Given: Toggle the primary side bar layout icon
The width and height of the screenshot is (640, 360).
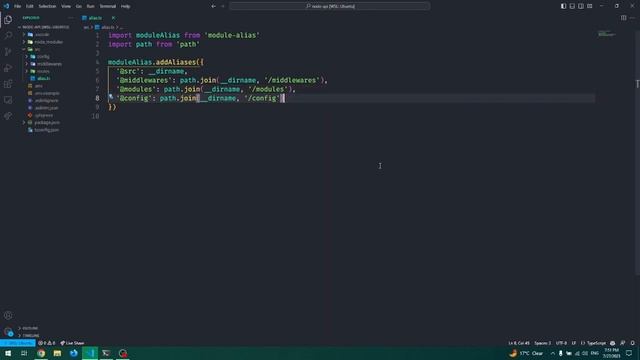Looking at the screenshot, I should tap(563, 6).
